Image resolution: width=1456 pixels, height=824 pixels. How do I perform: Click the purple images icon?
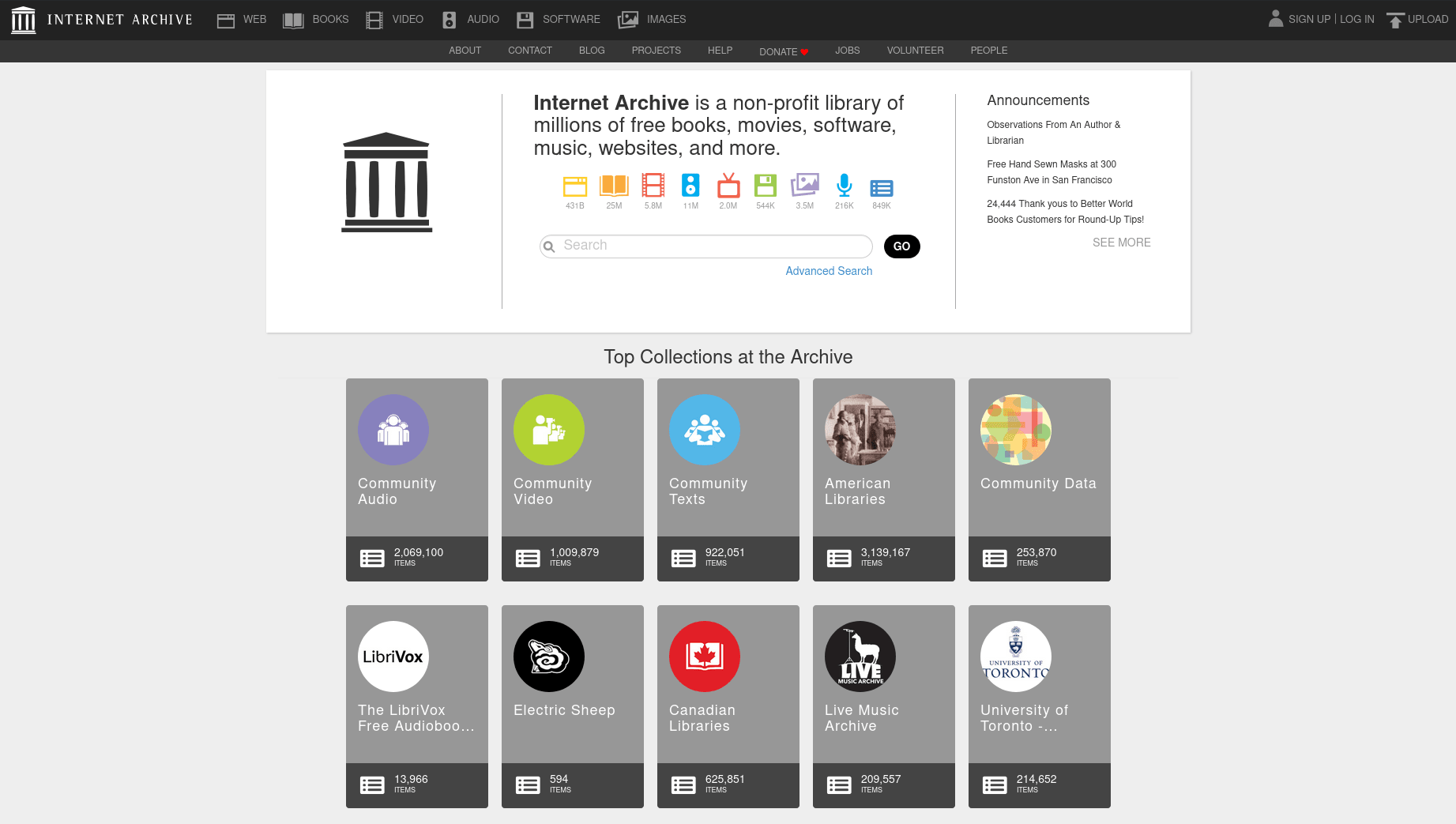click(804, 186)
